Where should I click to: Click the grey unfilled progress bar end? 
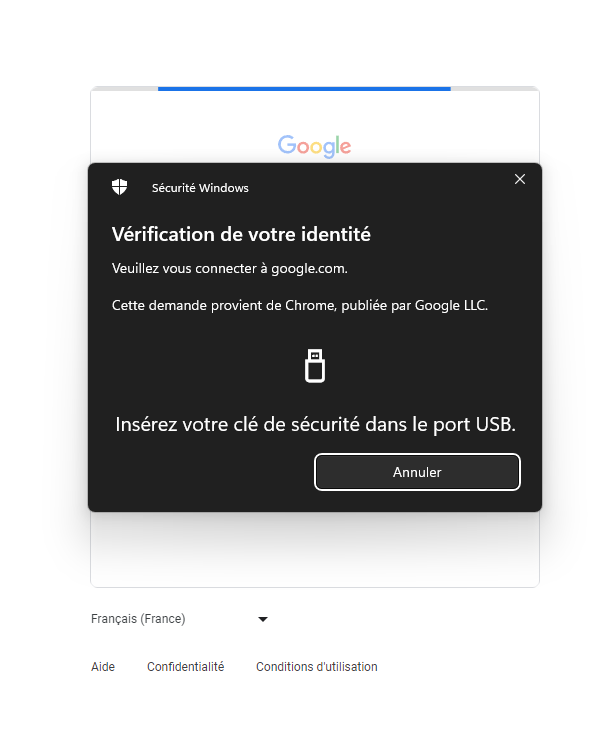[495, 89]
